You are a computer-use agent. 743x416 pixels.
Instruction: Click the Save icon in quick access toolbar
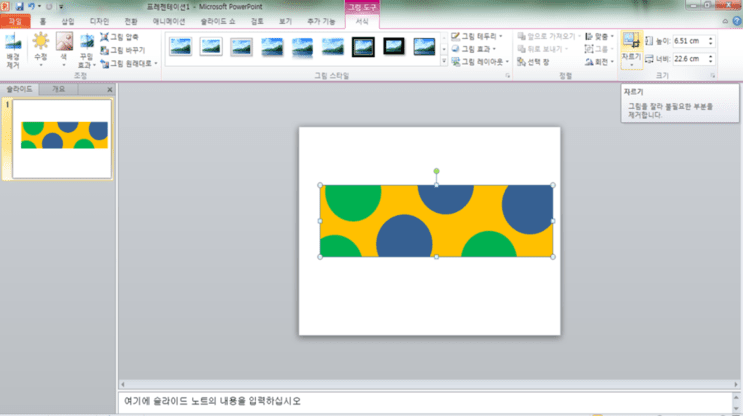coord(19,7)
